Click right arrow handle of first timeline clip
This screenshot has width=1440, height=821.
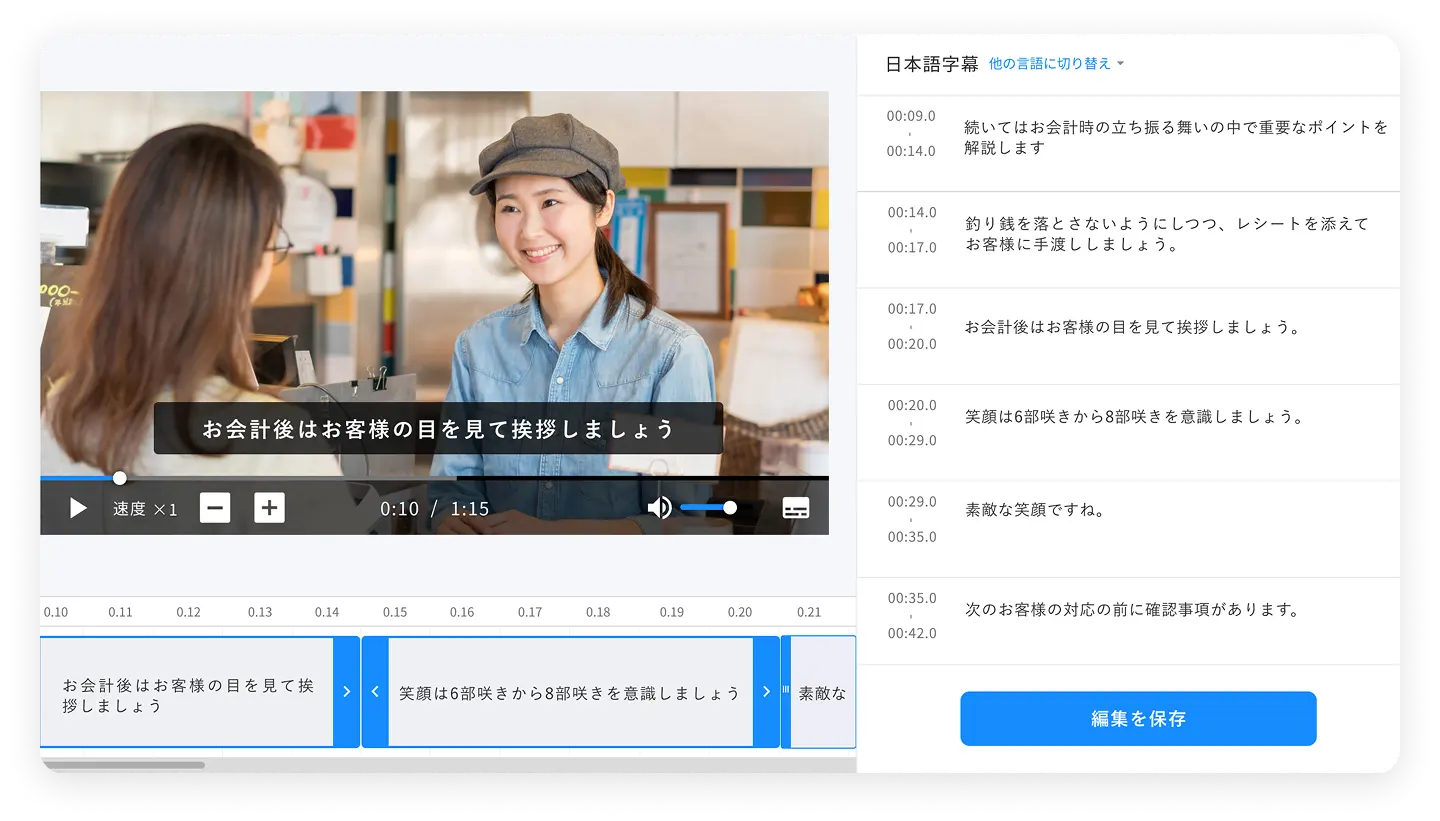pyautogui.click(x=346, y=692)
